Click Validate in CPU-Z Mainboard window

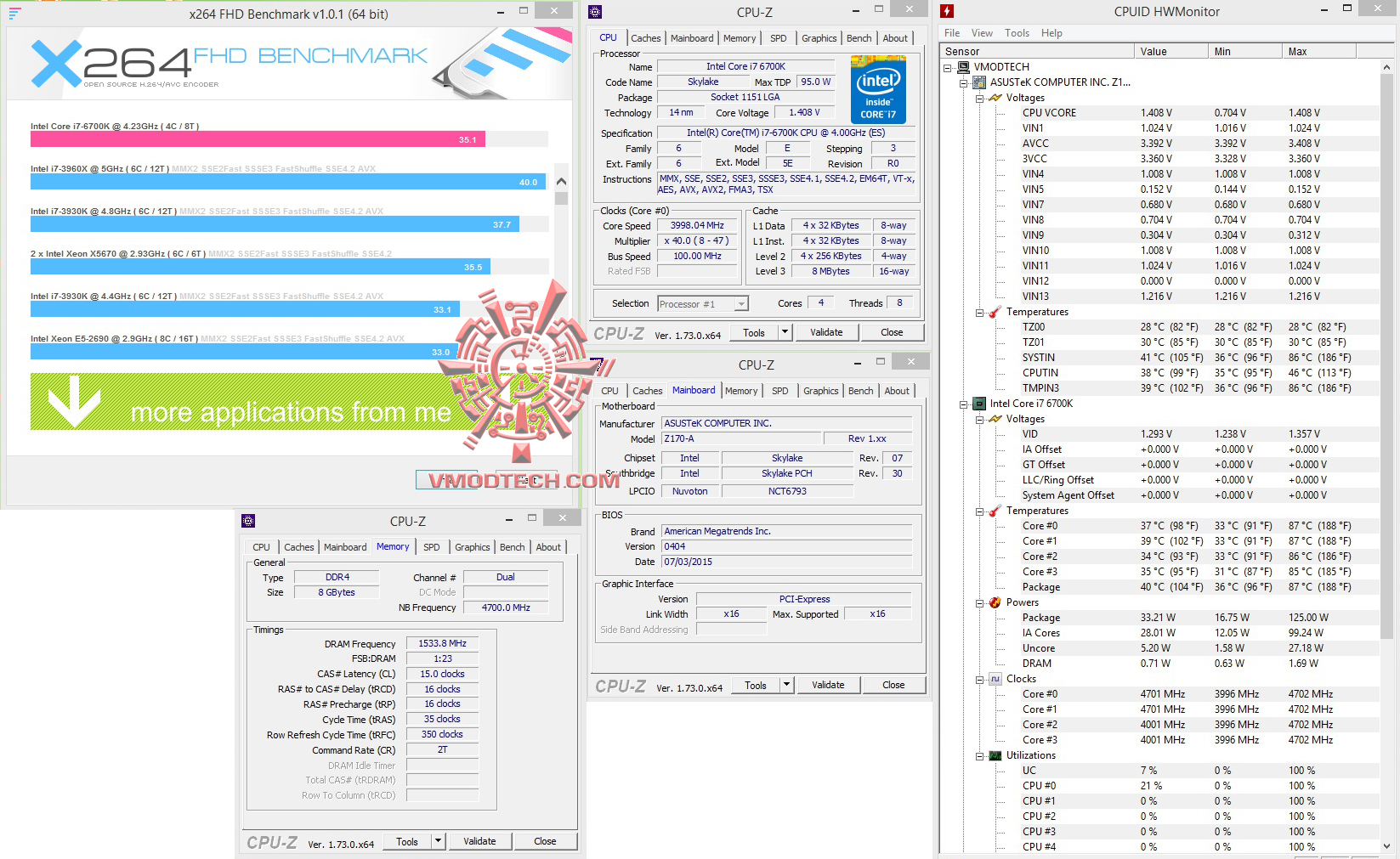pyautogui.click(x=828, y=685)
